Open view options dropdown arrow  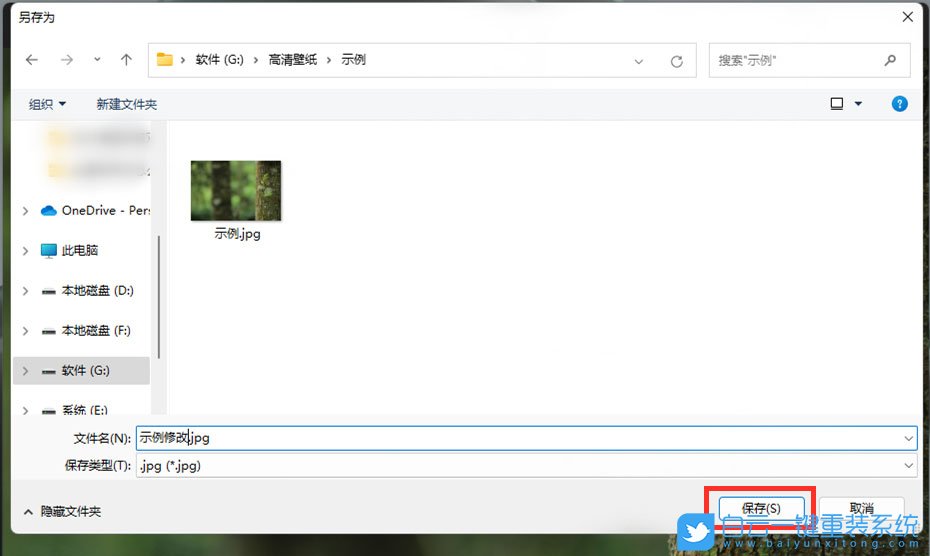[x=858, y=104]
